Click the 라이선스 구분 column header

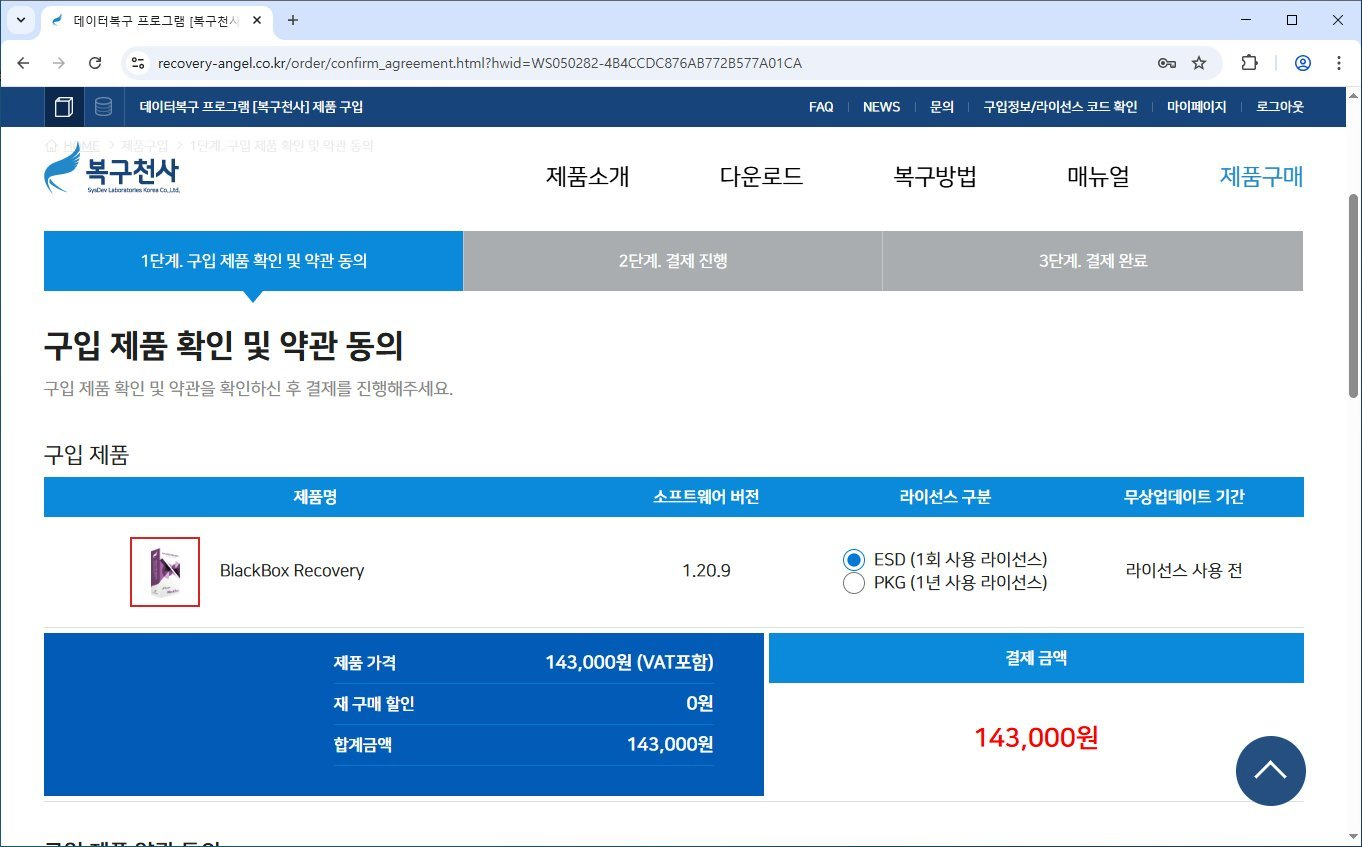click(945, 497)
